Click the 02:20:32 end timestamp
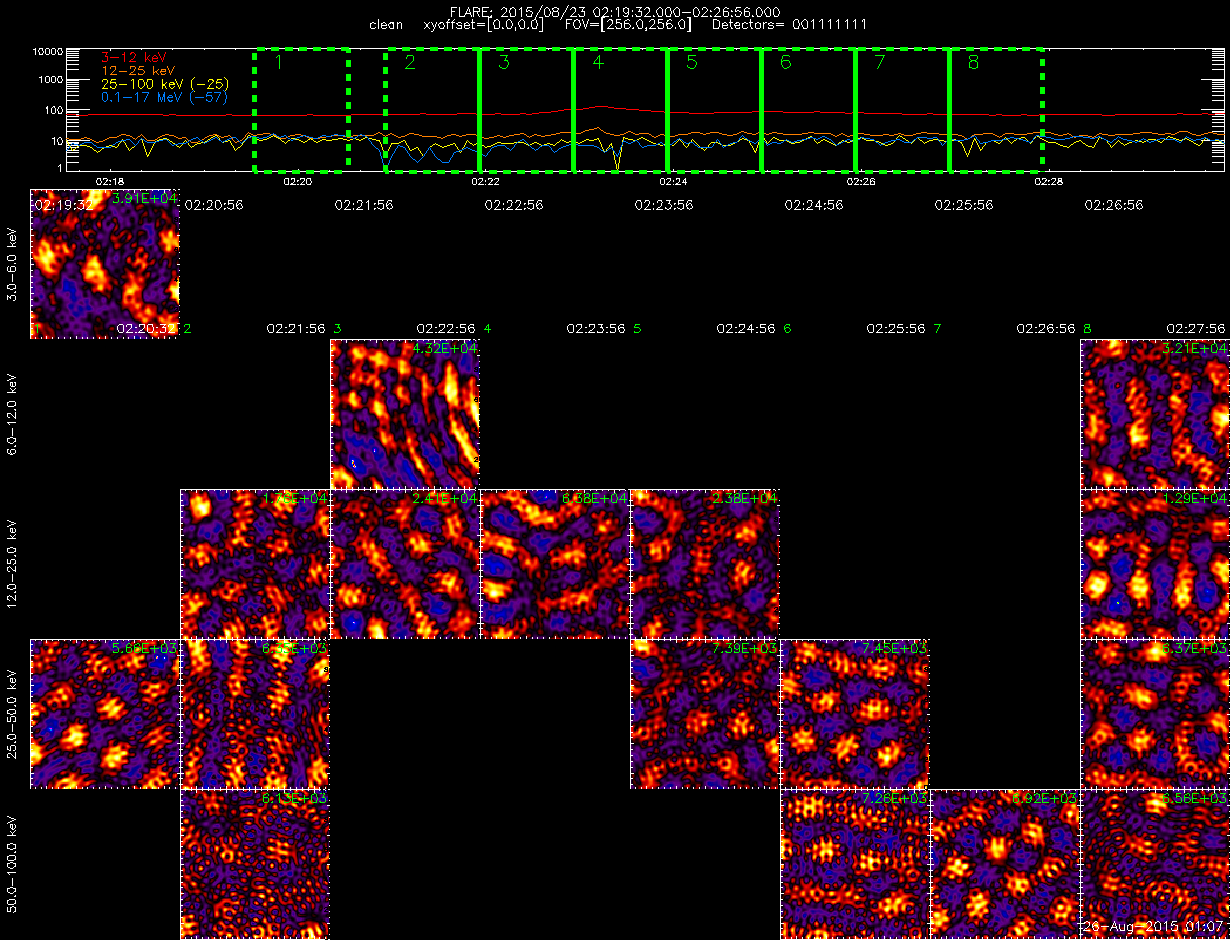Viewport: 1230px width, 940px height. (x=146, y=328)
